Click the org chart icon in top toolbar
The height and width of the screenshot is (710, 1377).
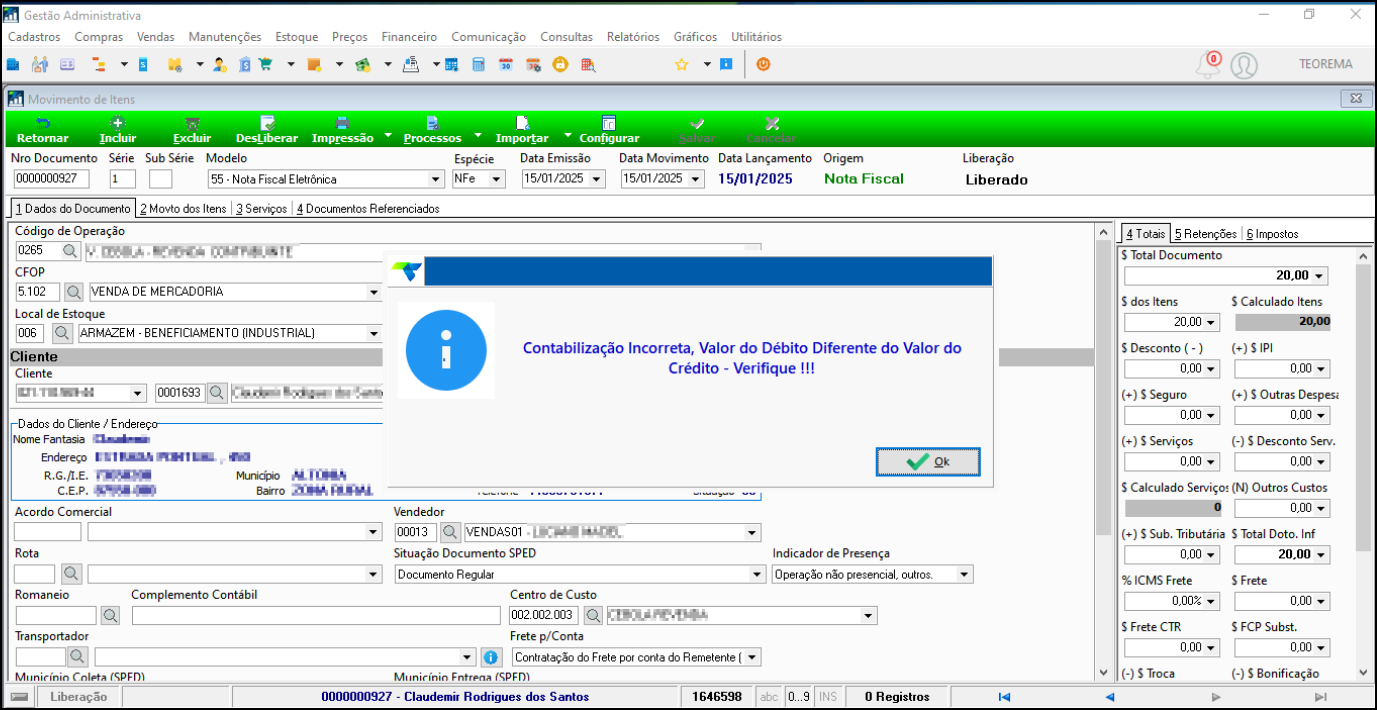(99, 64)
